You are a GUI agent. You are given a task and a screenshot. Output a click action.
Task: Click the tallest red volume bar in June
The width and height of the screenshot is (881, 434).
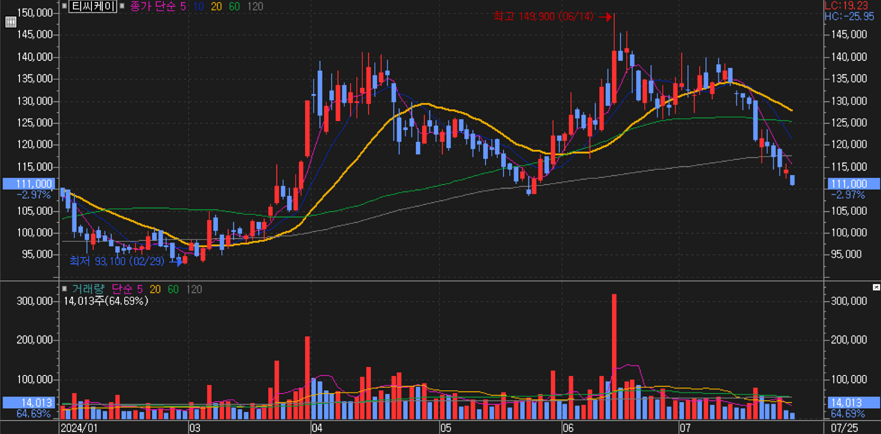(614, 355)
